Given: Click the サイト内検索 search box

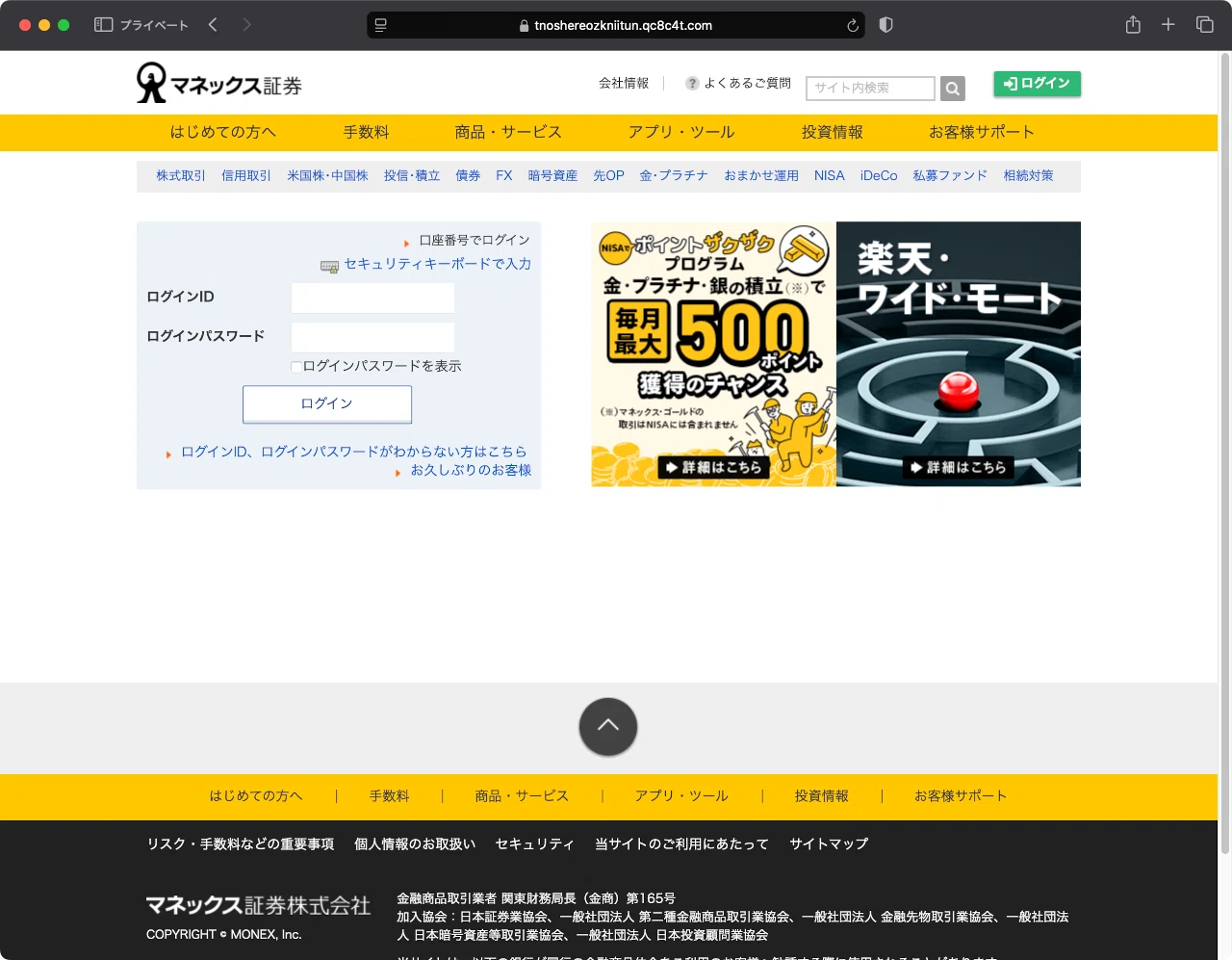Looking at the screenshot, I should pyautogui.click(x=870, y=89).
